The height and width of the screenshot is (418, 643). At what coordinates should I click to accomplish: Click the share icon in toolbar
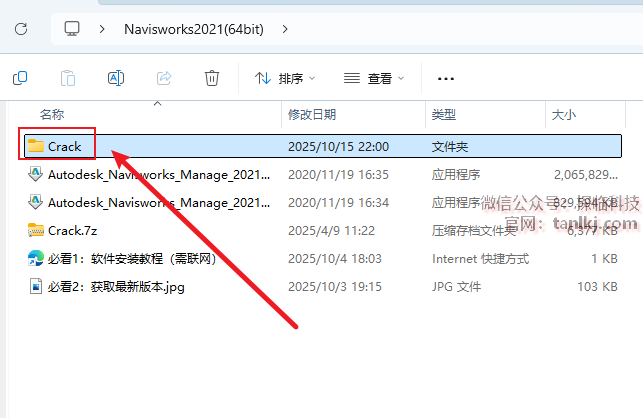164,78
